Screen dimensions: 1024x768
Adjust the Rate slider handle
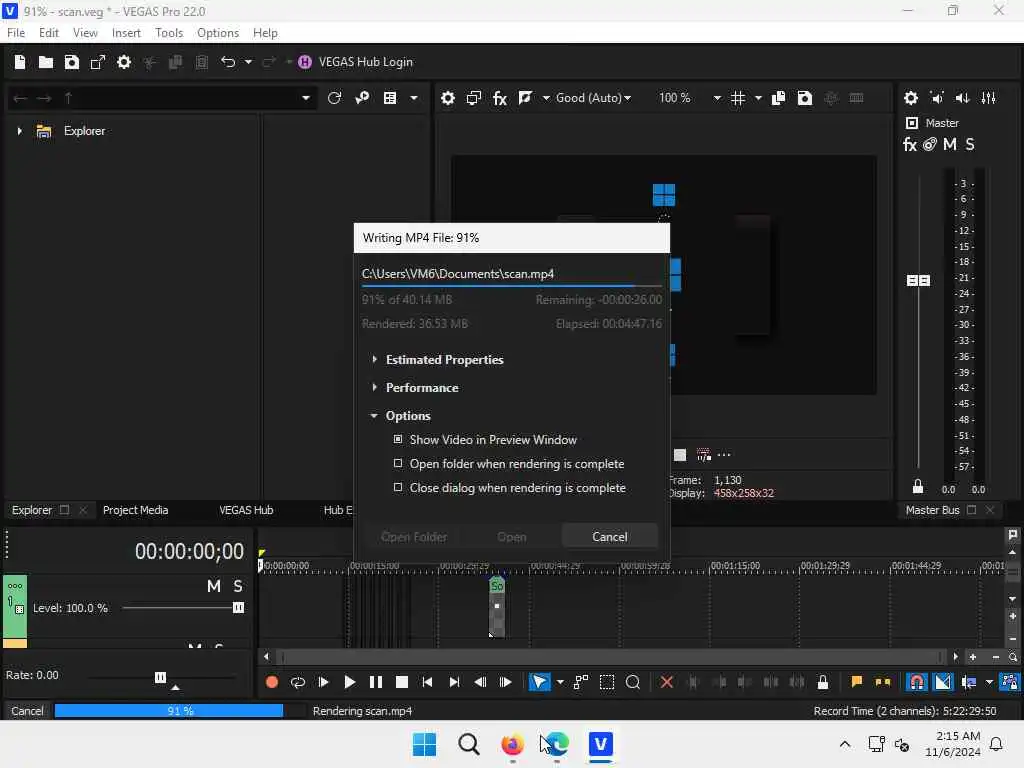click(x=160, y=677)
